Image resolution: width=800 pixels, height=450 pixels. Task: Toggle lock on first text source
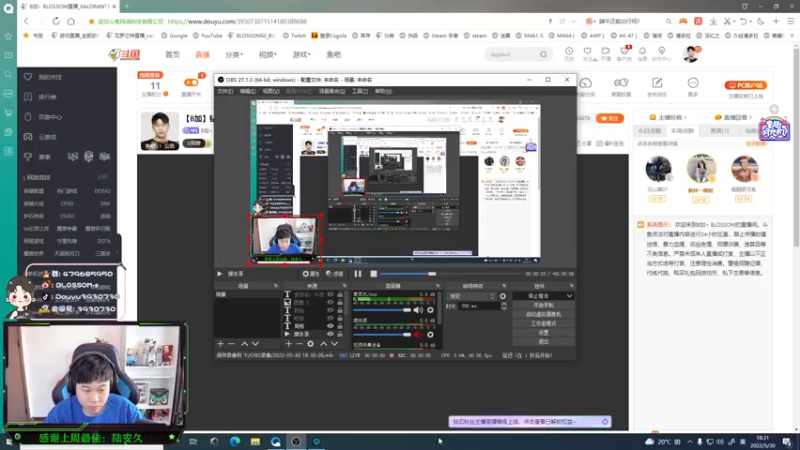[340, 294]
